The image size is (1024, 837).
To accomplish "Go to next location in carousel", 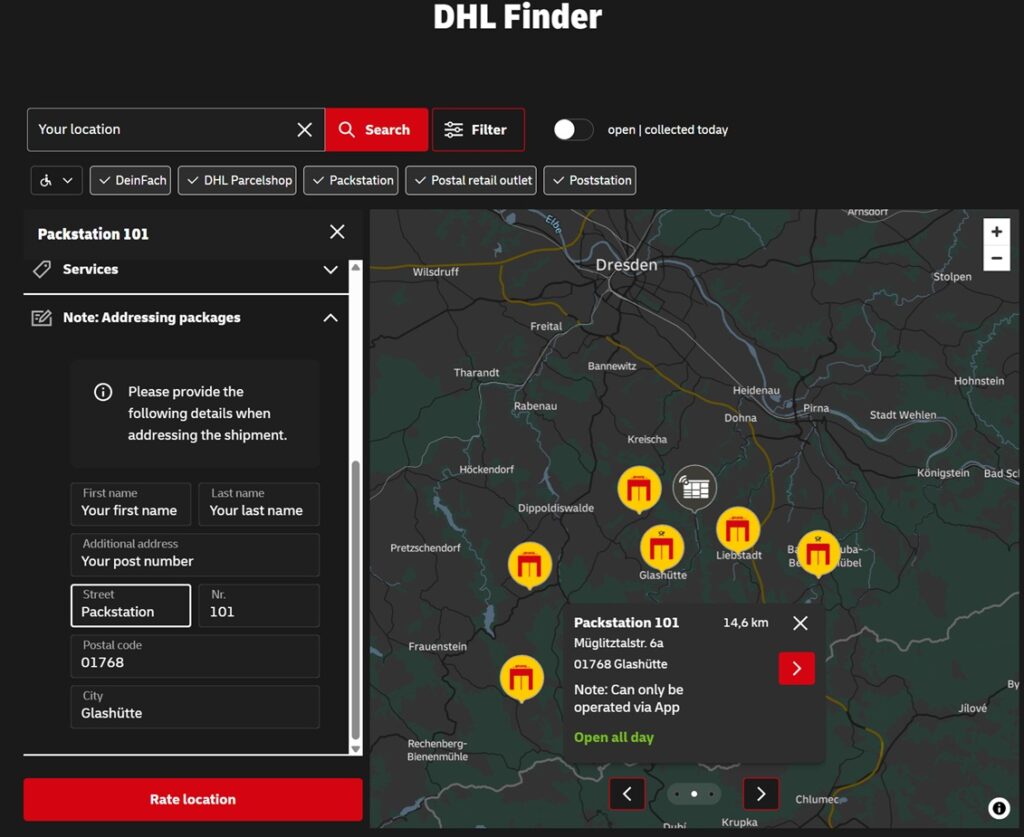I will tap(760, 794).
